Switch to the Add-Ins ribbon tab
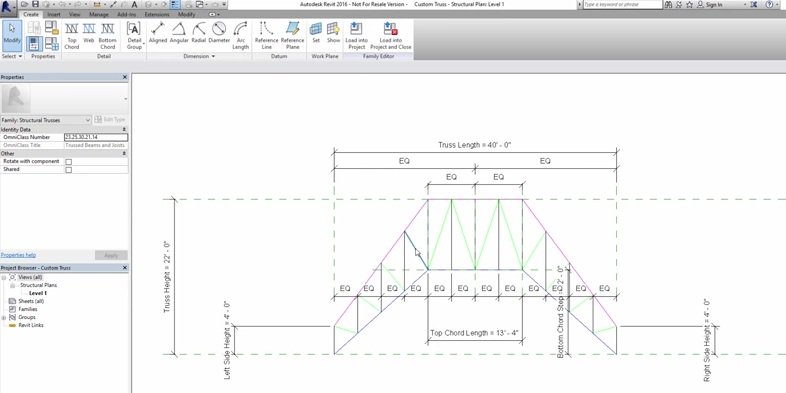 [x=126, y=15]
